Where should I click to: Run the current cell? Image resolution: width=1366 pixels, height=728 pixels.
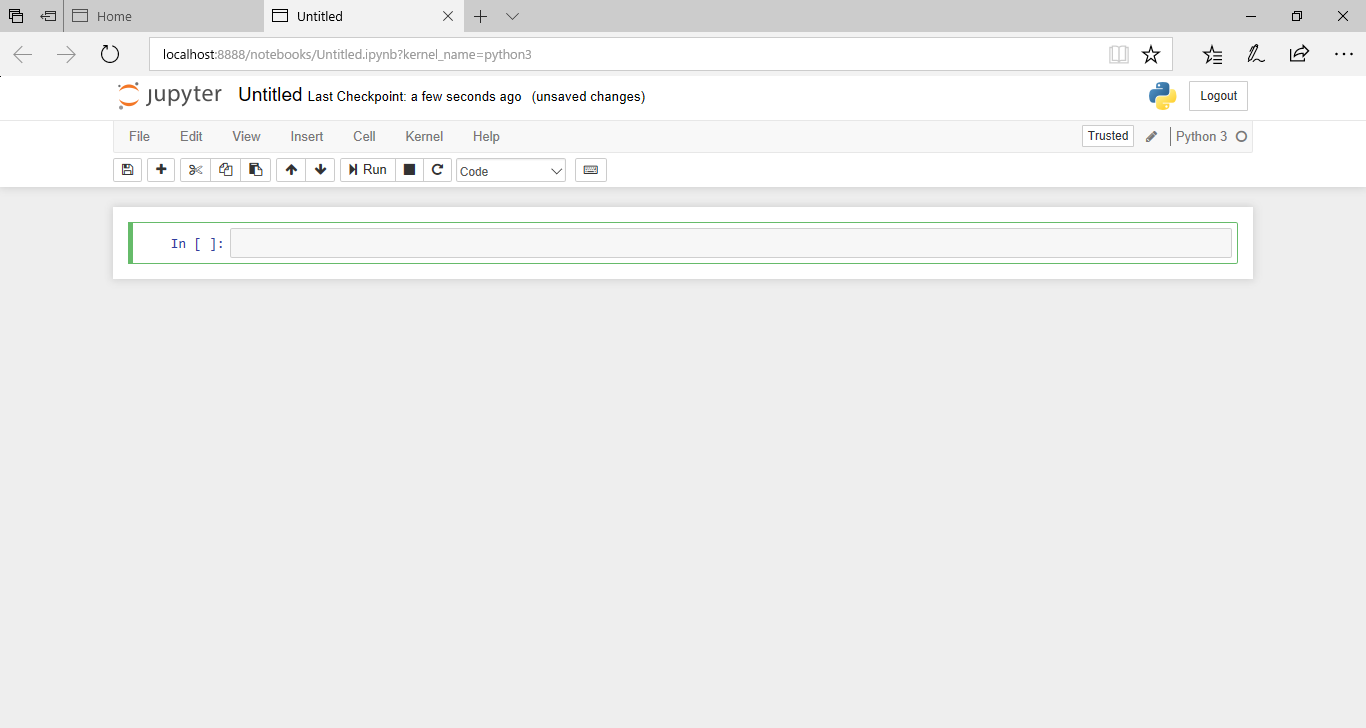[367, 169]
